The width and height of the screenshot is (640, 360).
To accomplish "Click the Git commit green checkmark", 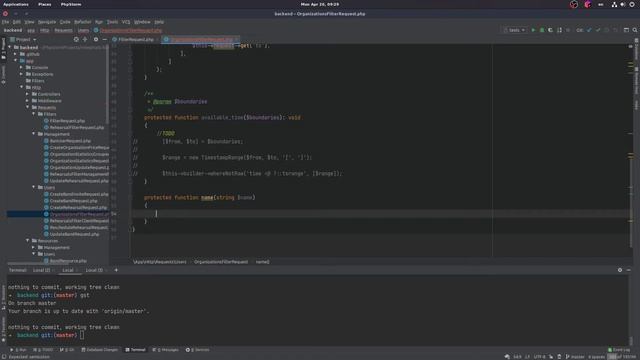I will coord(598,30).
